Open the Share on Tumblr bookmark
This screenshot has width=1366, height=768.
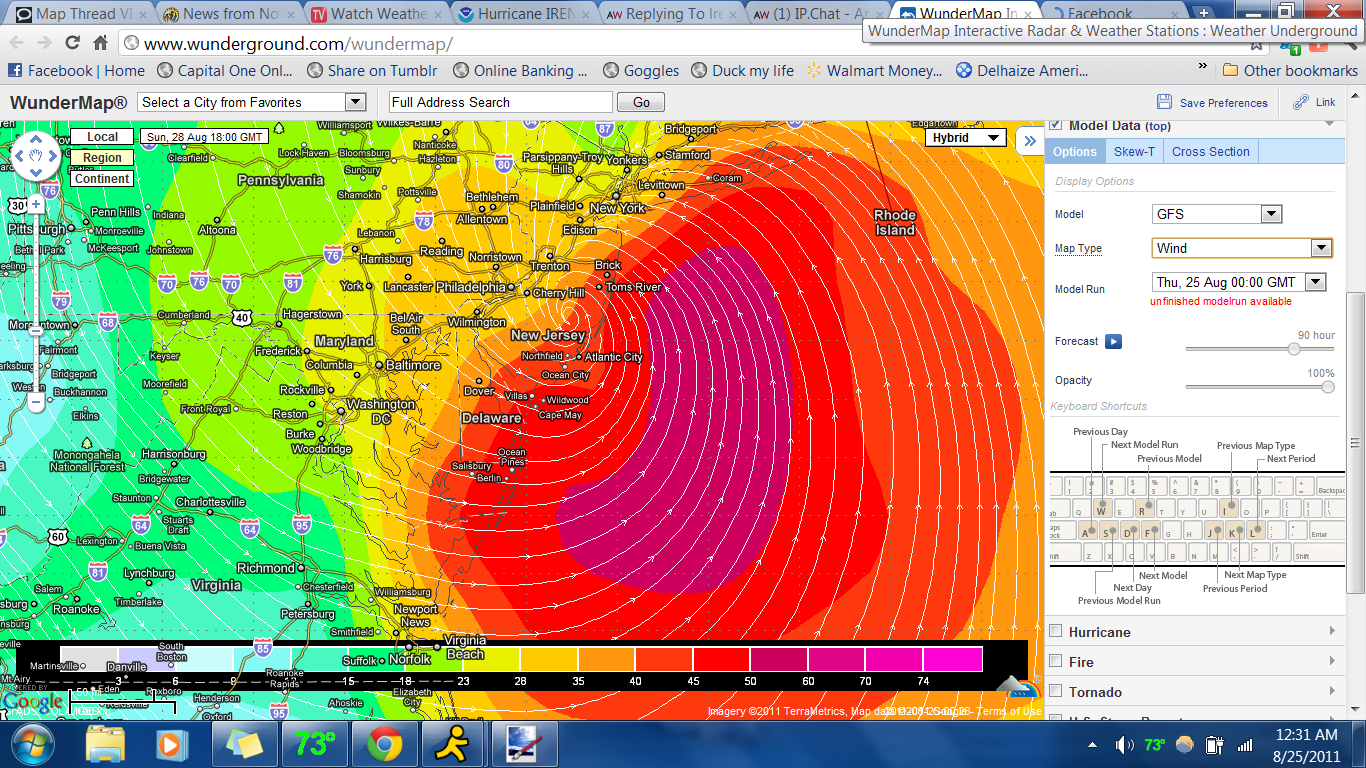[372, 70]
